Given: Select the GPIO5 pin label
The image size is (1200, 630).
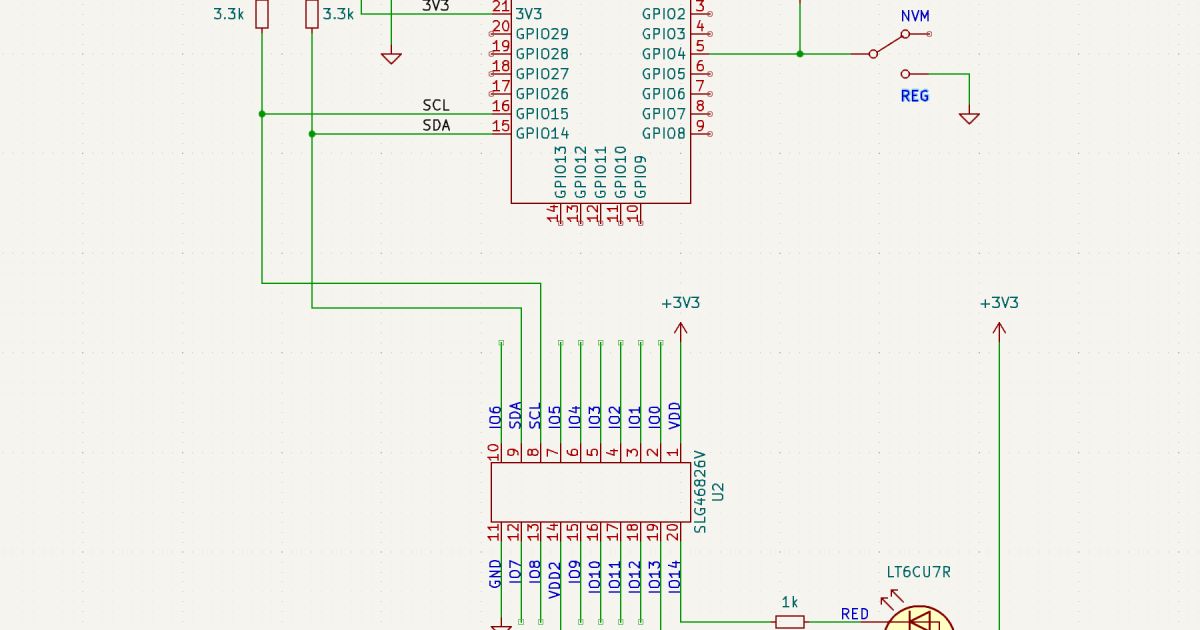Looking at the screenshot, I should [x=664, y=74].
